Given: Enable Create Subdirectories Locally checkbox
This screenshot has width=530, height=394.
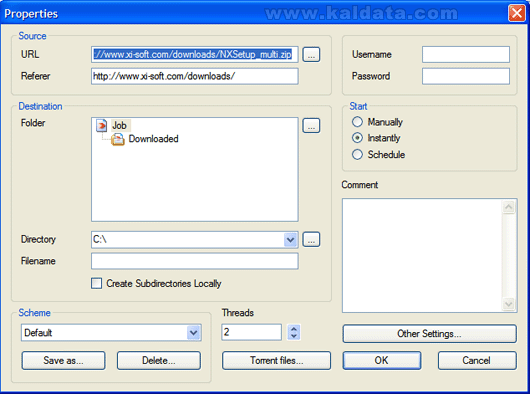Looking at the screenshot, I should pos(96,283).
